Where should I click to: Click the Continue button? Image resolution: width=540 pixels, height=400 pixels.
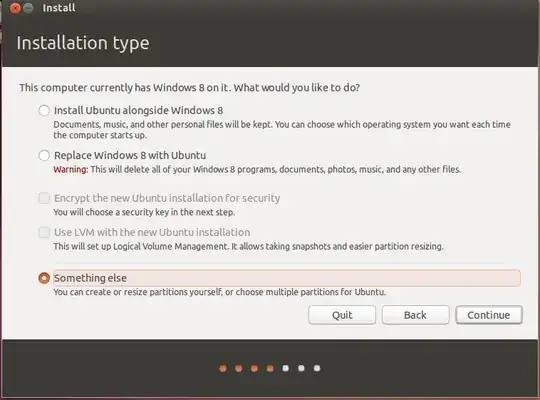click(x=489, y=315)
